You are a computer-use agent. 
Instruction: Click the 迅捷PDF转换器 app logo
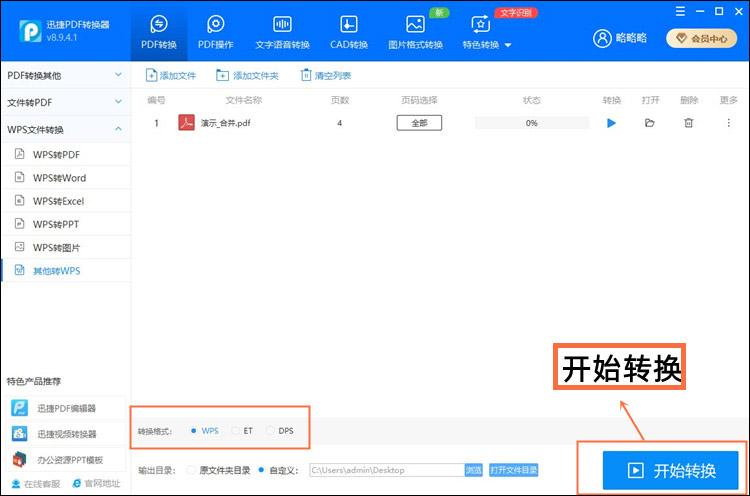coord(30,31)
